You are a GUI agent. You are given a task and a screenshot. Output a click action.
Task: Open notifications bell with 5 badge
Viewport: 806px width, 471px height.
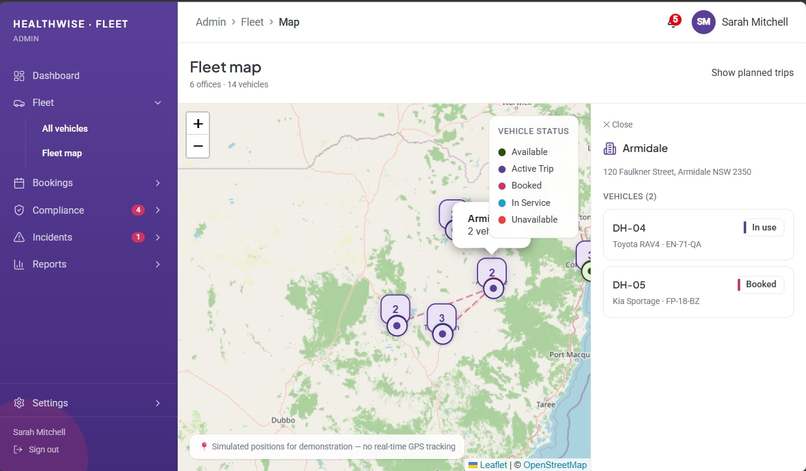coord(673,22)
